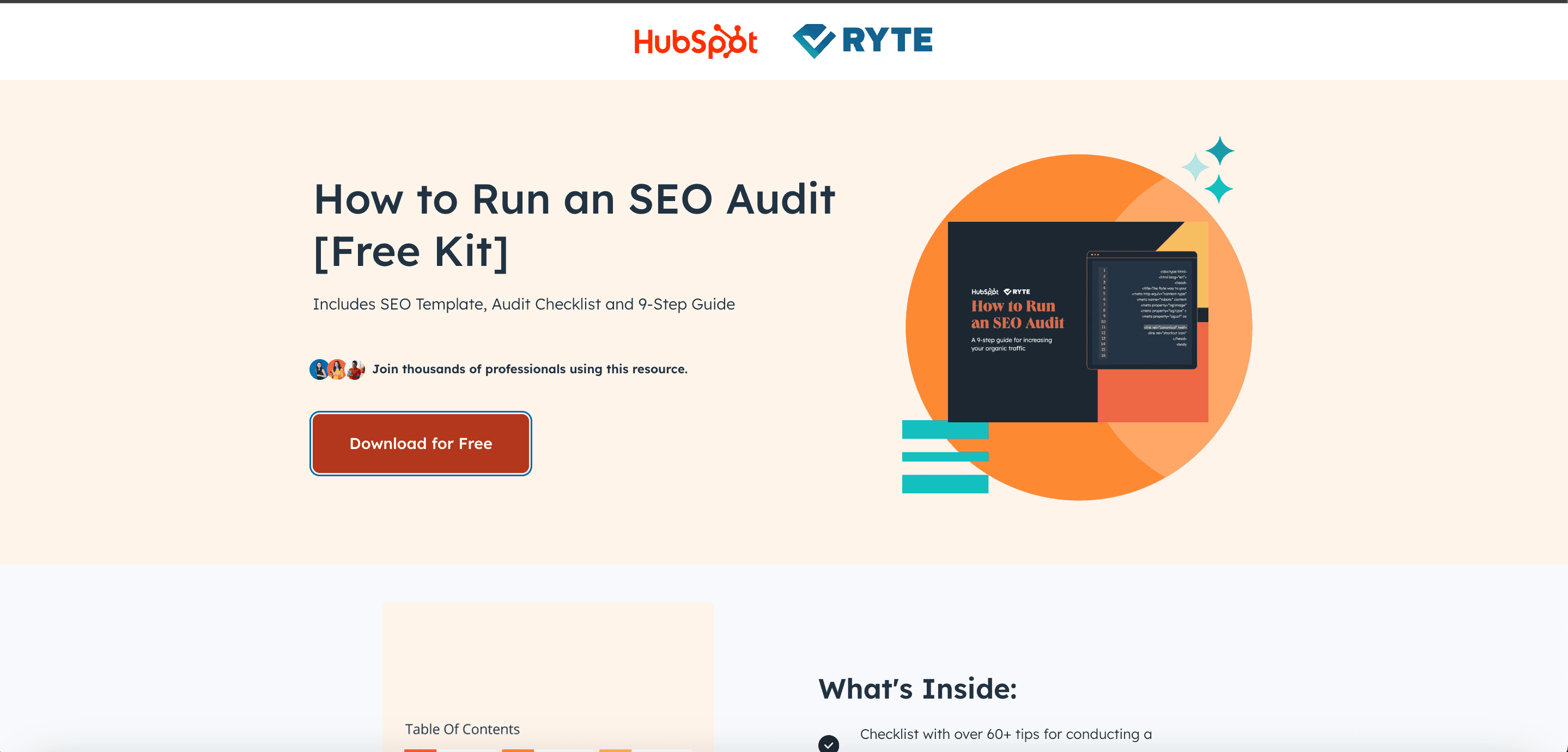Click the orange avatar in the middle
The image size is (1568, 752).
[x=338, y=368]
